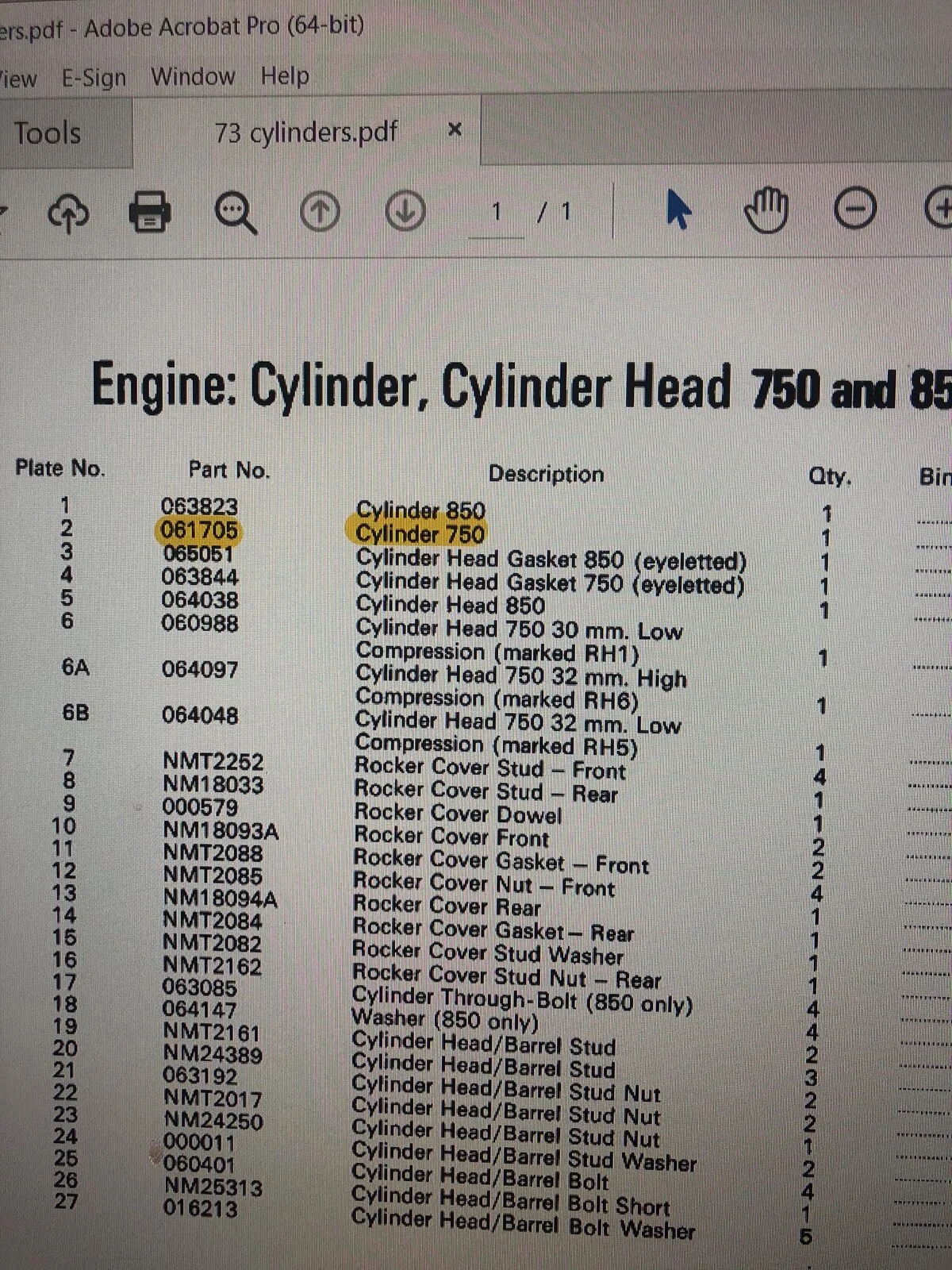The width and height of the screenshot is (952, 1270).
Task: Close the 73 cylinders.pdf tab
Action: coord(455,129)
